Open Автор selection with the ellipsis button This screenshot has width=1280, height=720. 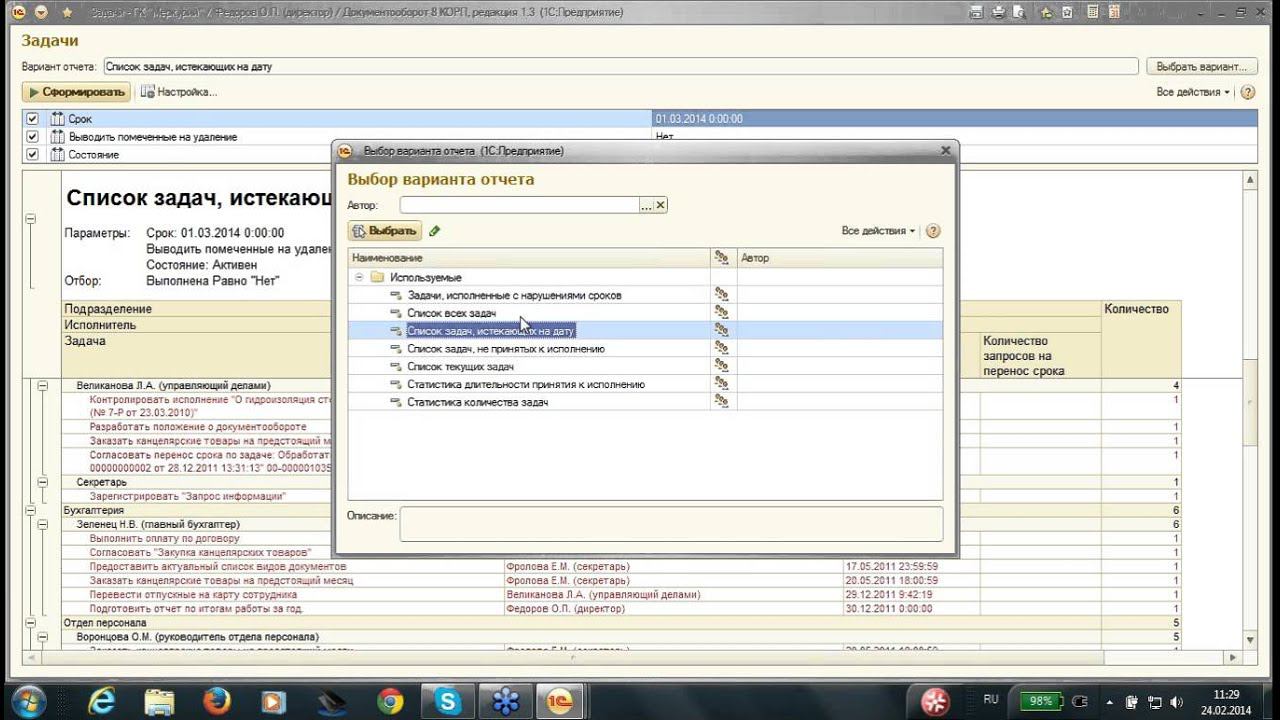(x=646, y=205)
